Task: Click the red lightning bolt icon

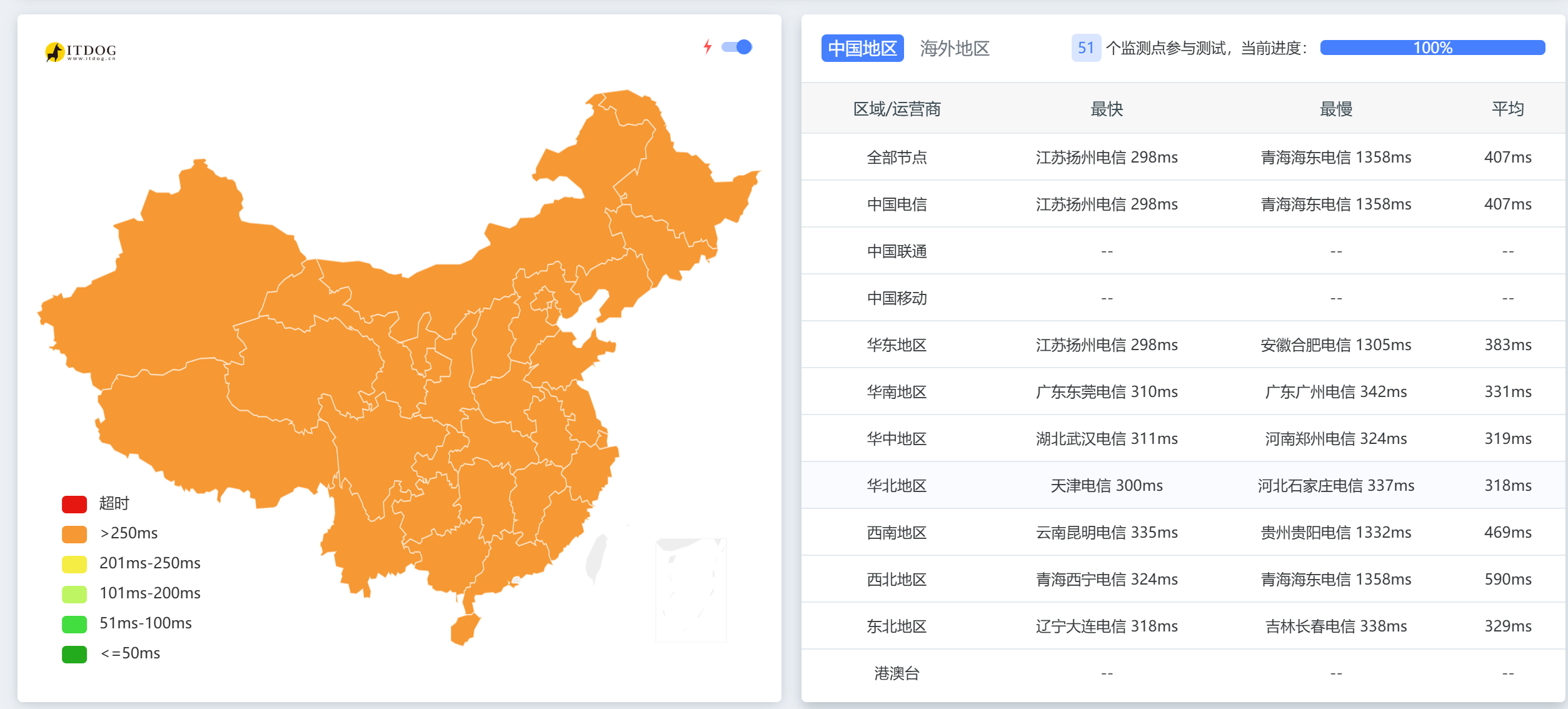Action: (707, 46)
